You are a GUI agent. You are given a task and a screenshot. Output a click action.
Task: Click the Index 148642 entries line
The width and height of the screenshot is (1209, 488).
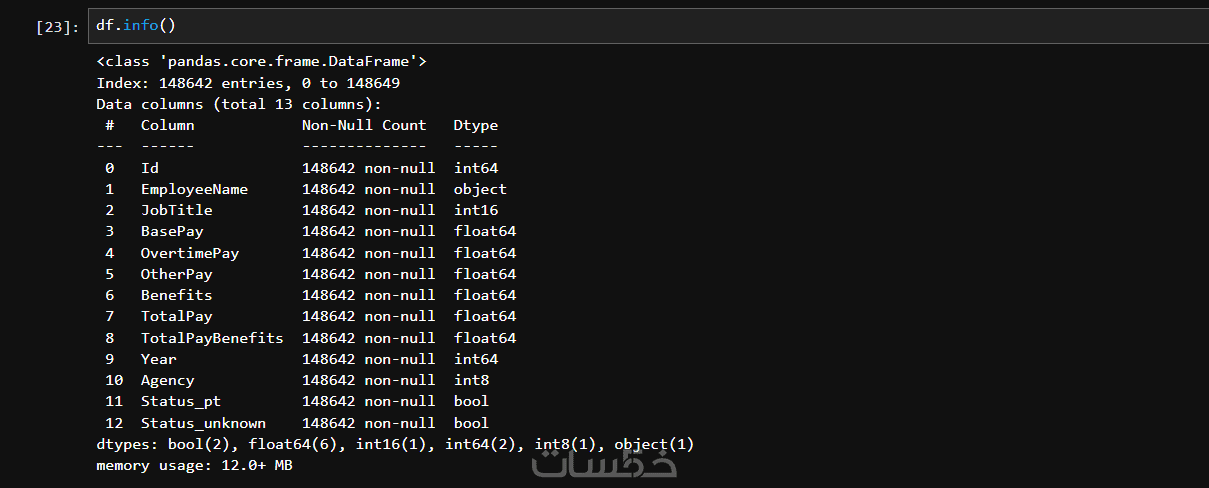click(248, 83)
